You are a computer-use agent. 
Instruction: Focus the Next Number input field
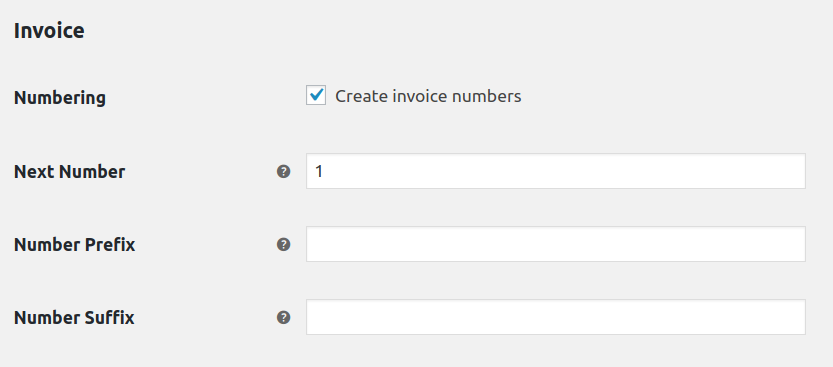(556, 171)
